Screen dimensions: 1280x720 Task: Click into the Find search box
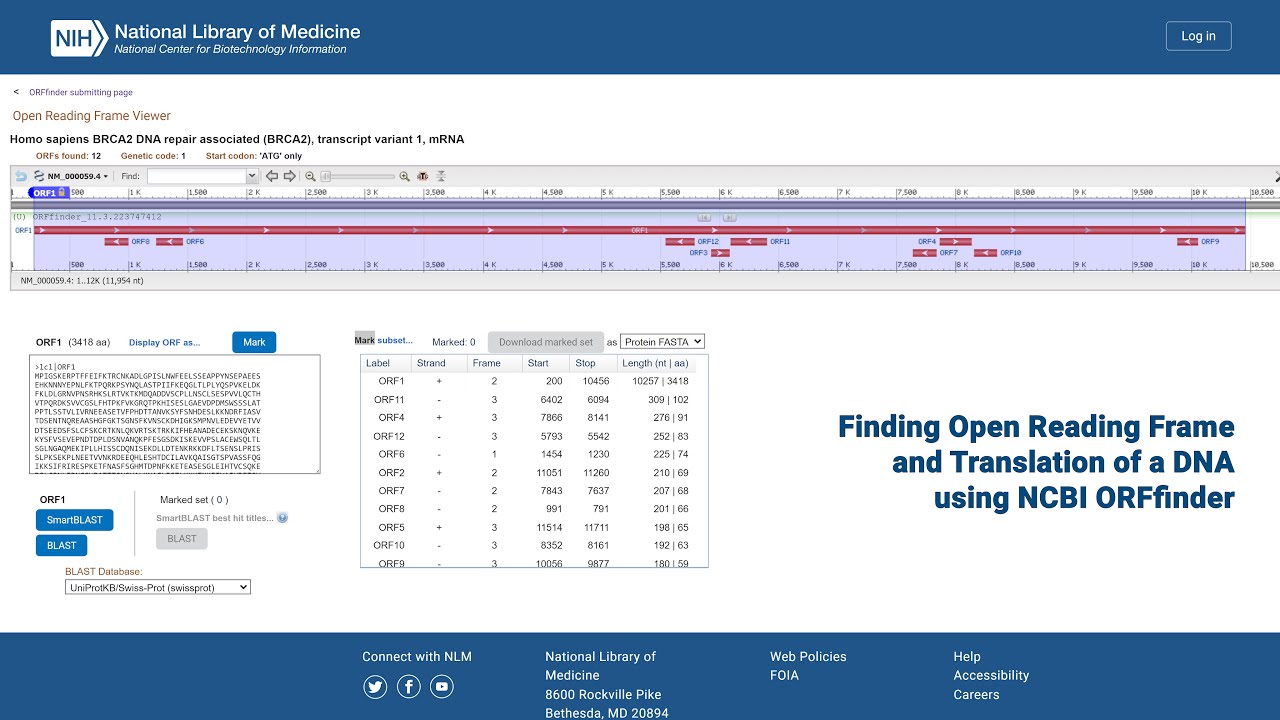[x=196, y=176]
